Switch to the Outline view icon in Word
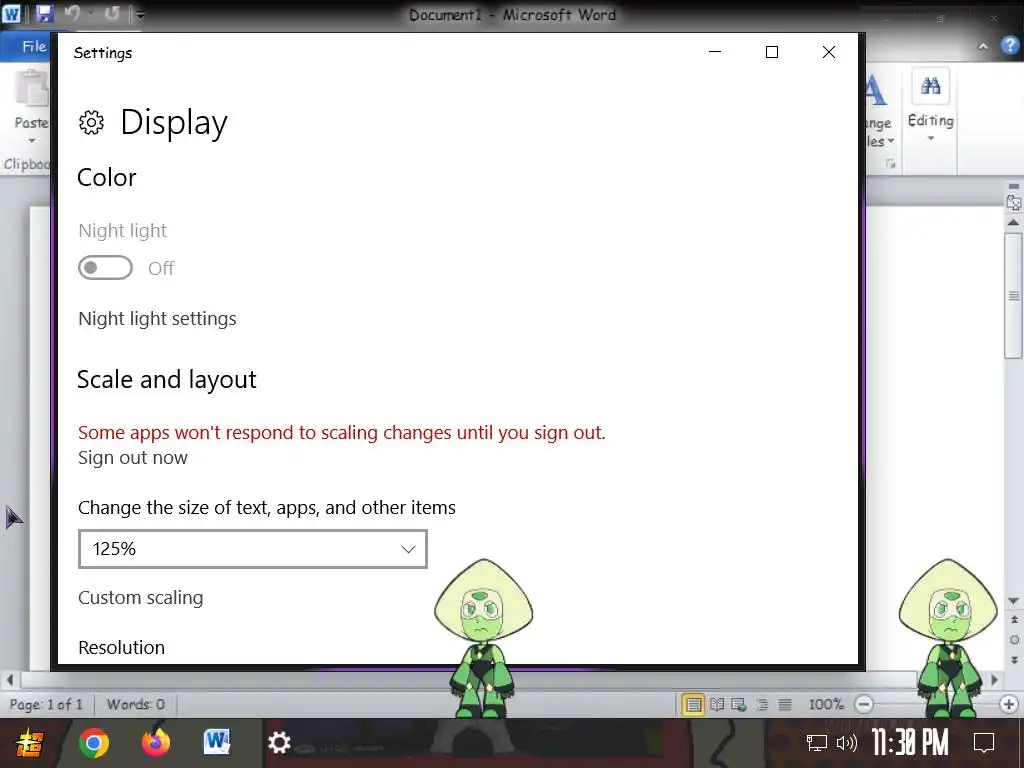The width and height of the screenshot is (1024, 768). click(x=761, y=705)
